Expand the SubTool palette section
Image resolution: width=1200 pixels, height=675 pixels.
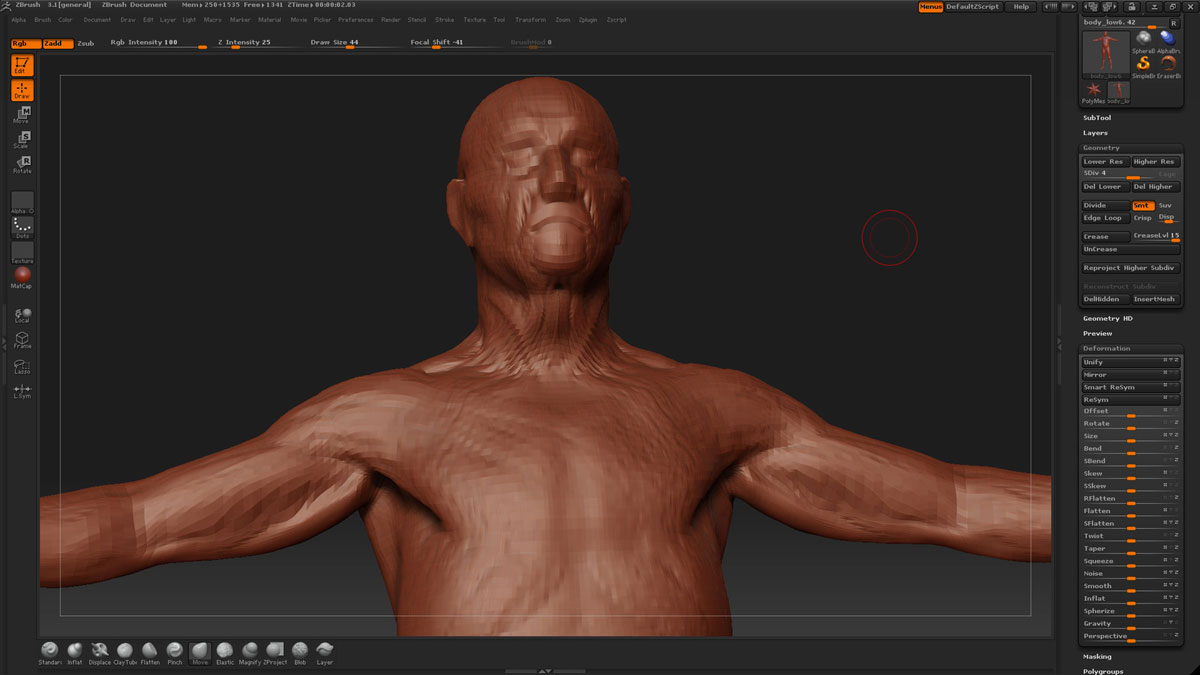[1097, 118]
